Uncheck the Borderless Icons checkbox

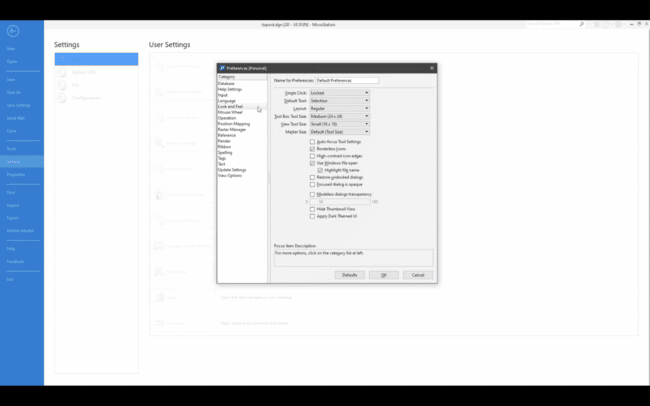click(x=313, y=149)
